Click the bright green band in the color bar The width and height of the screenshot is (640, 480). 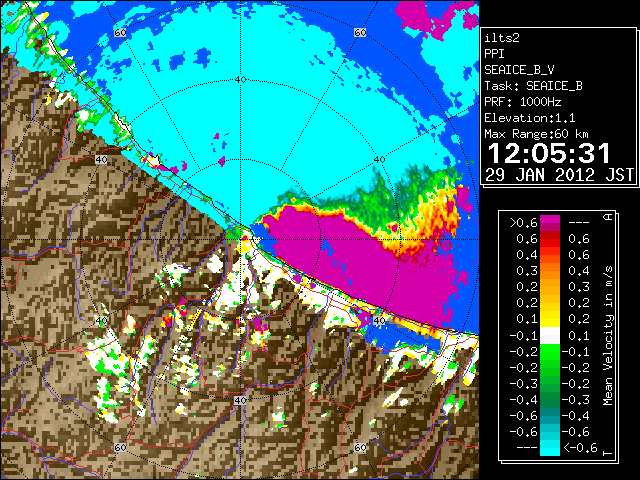tap(550, 351)
